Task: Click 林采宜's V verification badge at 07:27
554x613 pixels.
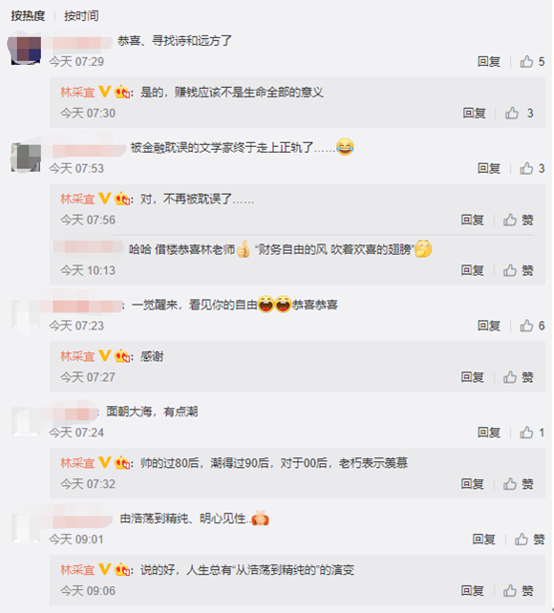Action: click(104, 355)
